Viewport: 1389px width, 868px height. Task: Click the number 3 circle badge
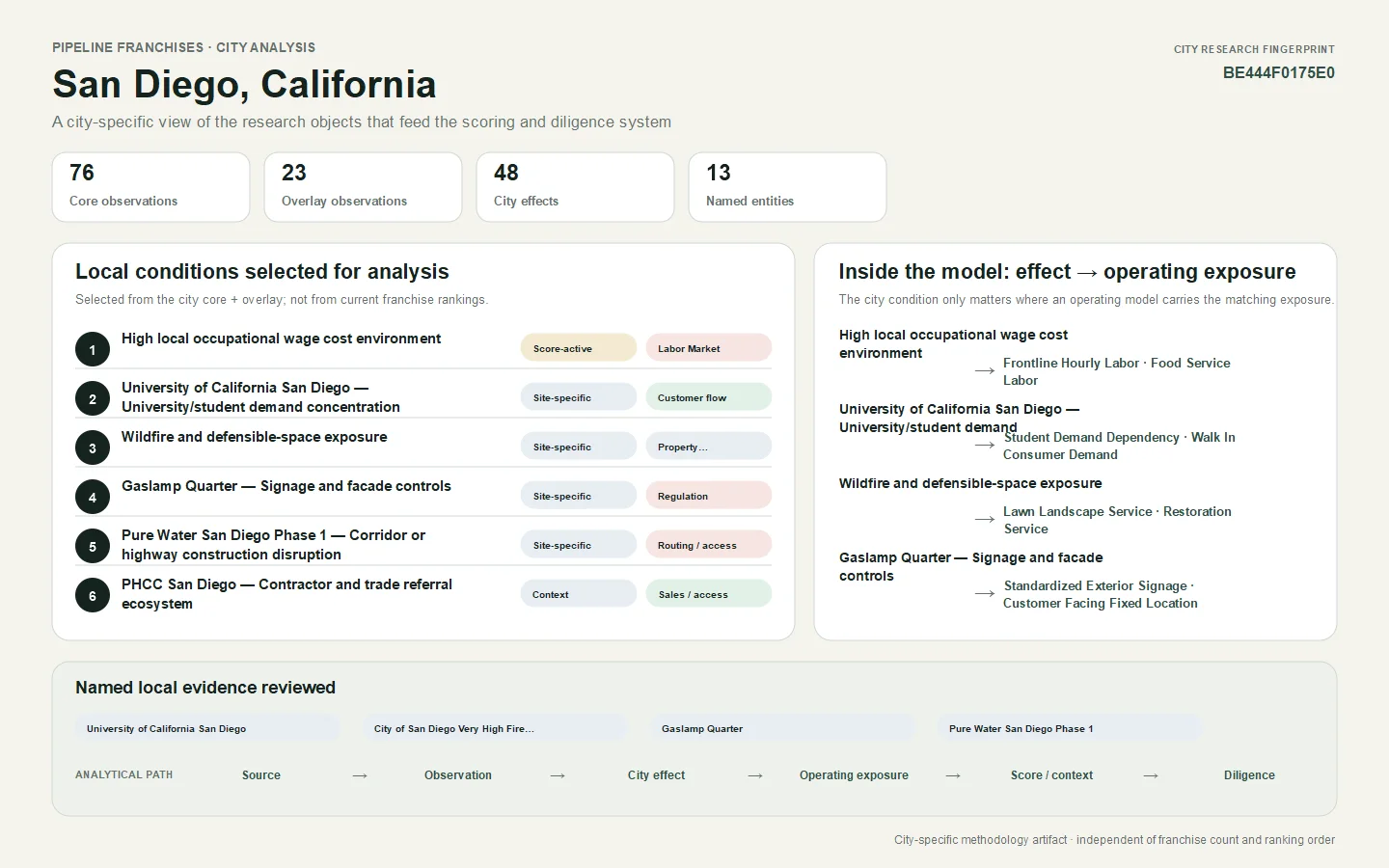point(93,448)
